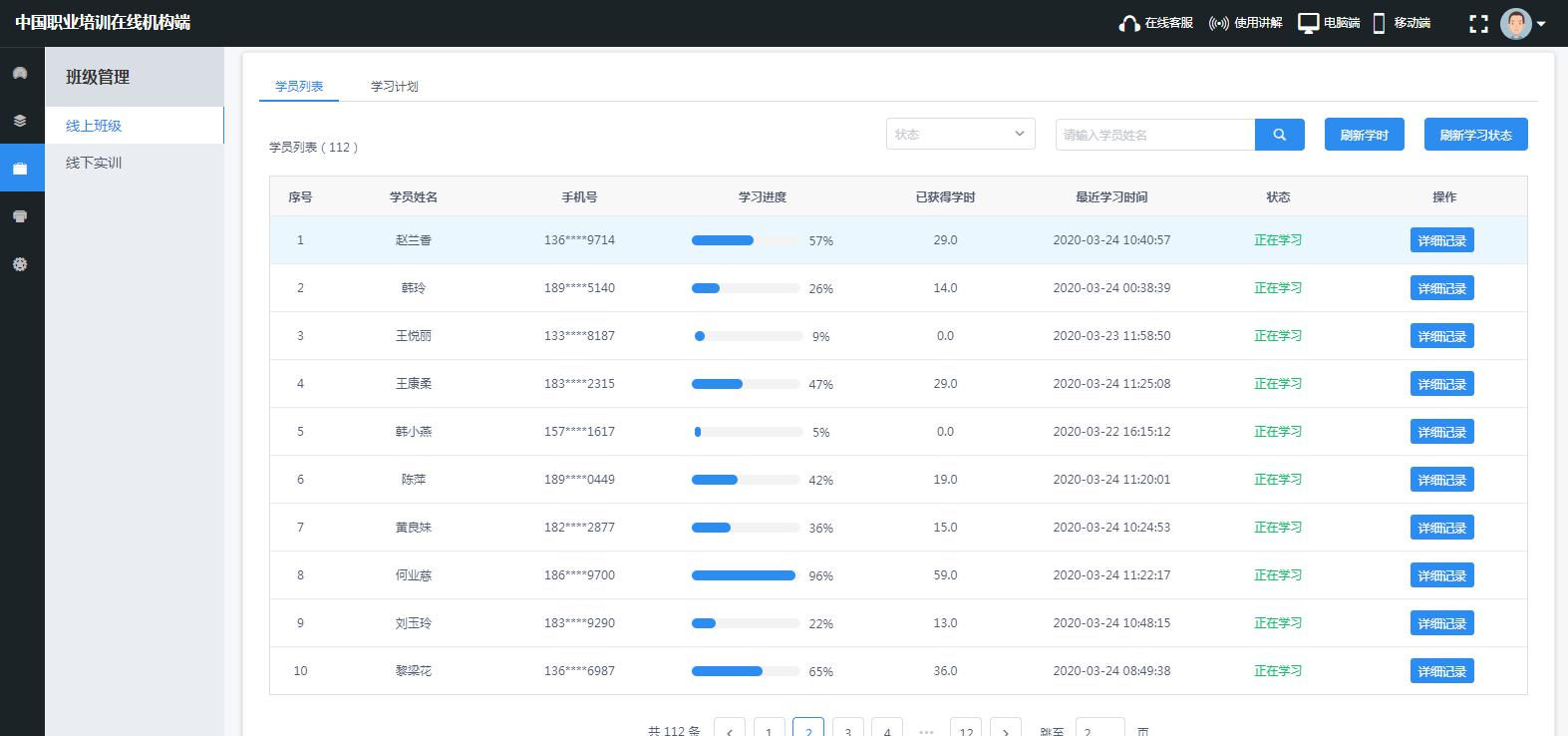Click 赵兰香's 57% progress bar
This screenshot has width=1568, height=736.
pos(746,240)
